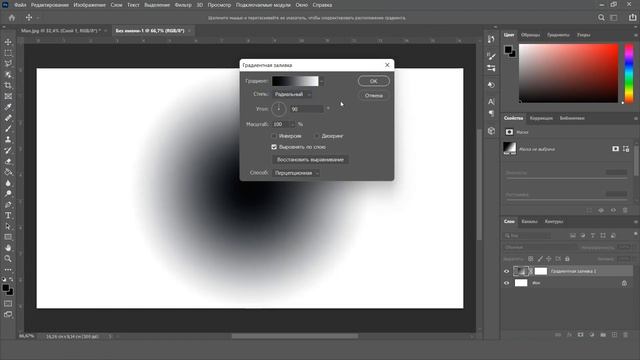
Task: Open the Scale percentage dropdown arrow
Action: pyautogui.click(x=293, y=124)
